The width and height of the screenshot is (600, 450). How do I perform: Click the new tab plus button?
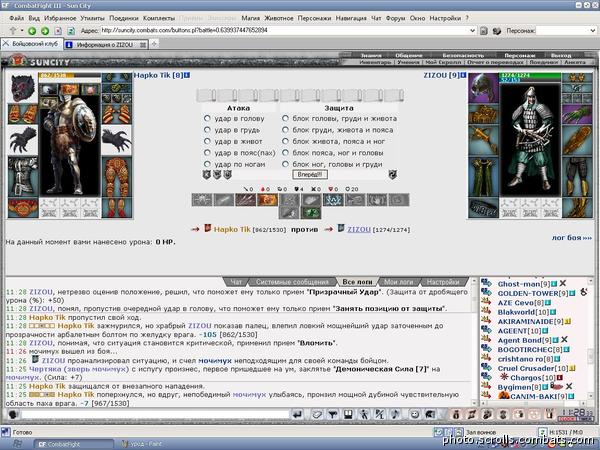coord(154,44)
